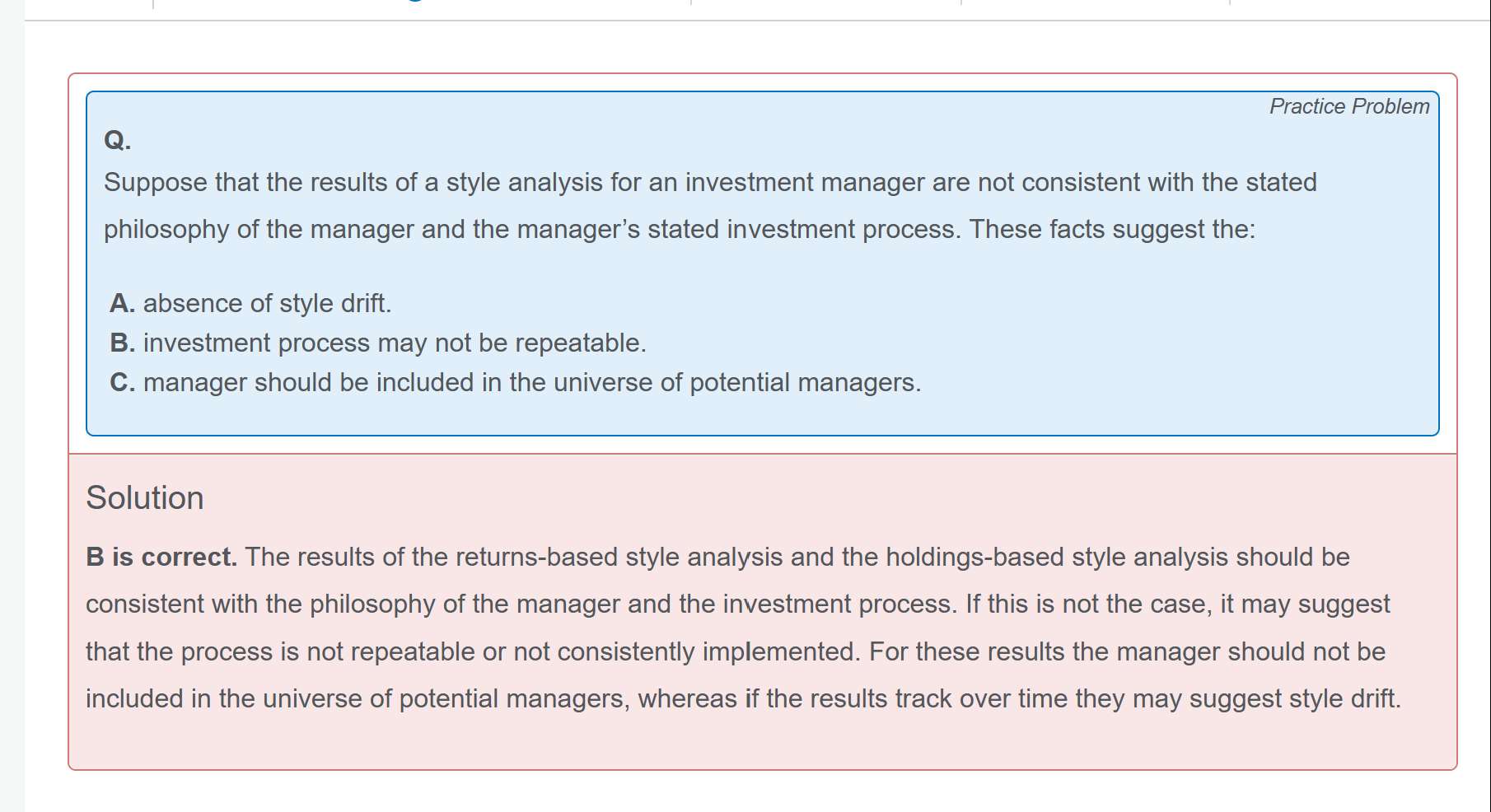Click the bold letter A option marker
This screenshot has width=1491, height=812.
(122, 303)
